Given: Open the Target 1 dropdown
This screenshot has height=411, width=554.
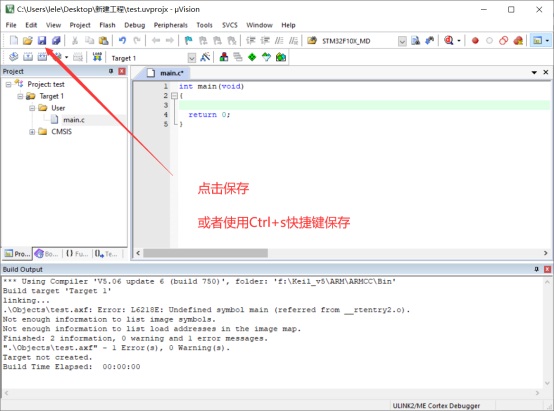Looking at the screenshot, I should tap(191, 58).
